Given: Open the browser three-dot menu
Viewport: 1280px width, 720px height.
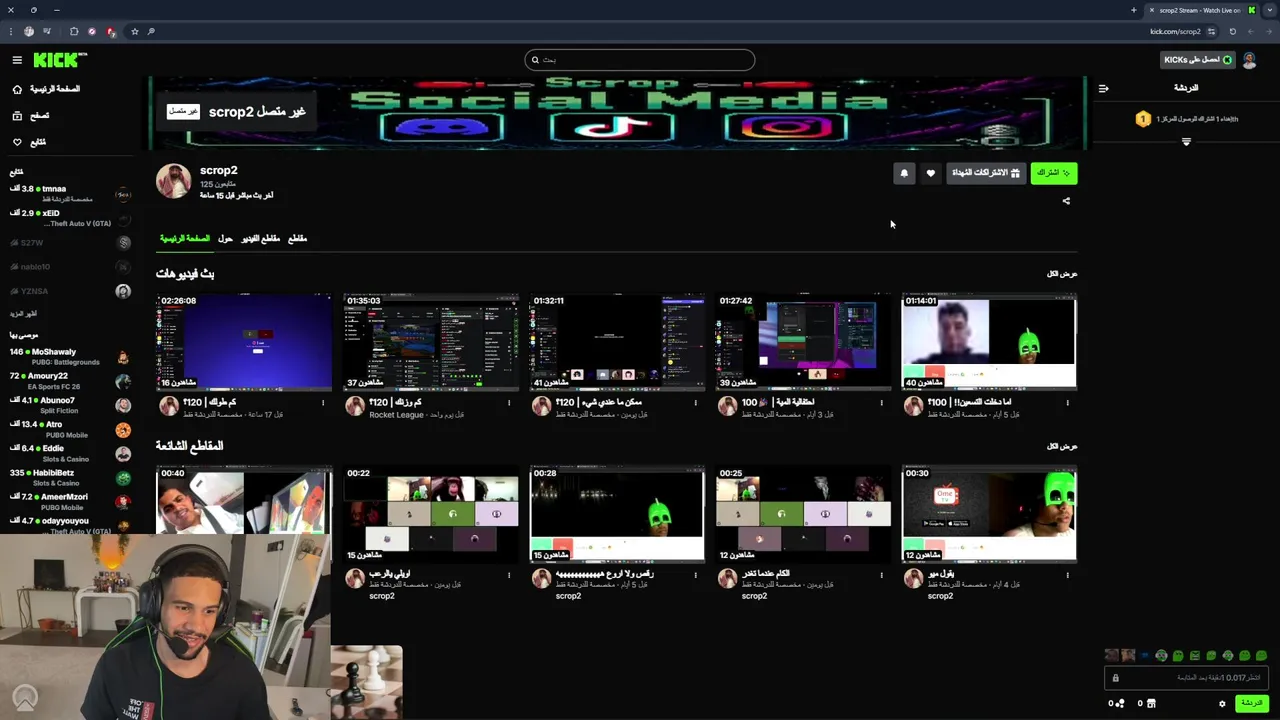Looking at the screenshot, I should (11, 31).
